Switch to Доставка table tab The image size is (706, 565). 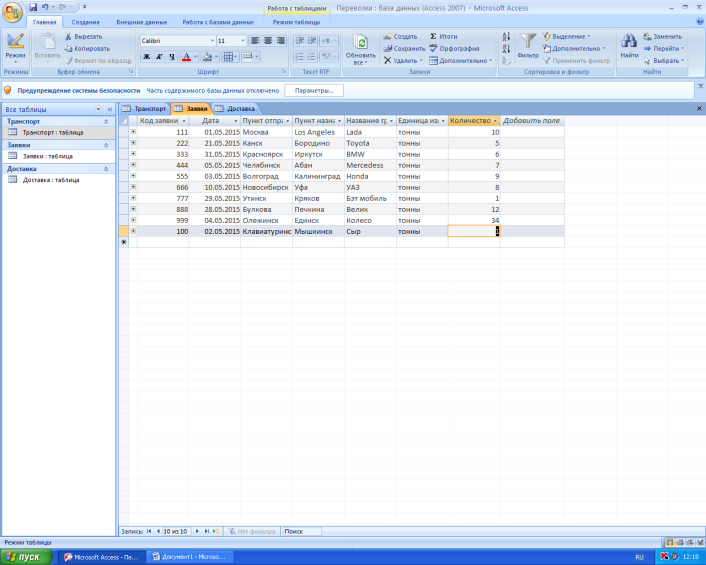(x=235, y=108)
